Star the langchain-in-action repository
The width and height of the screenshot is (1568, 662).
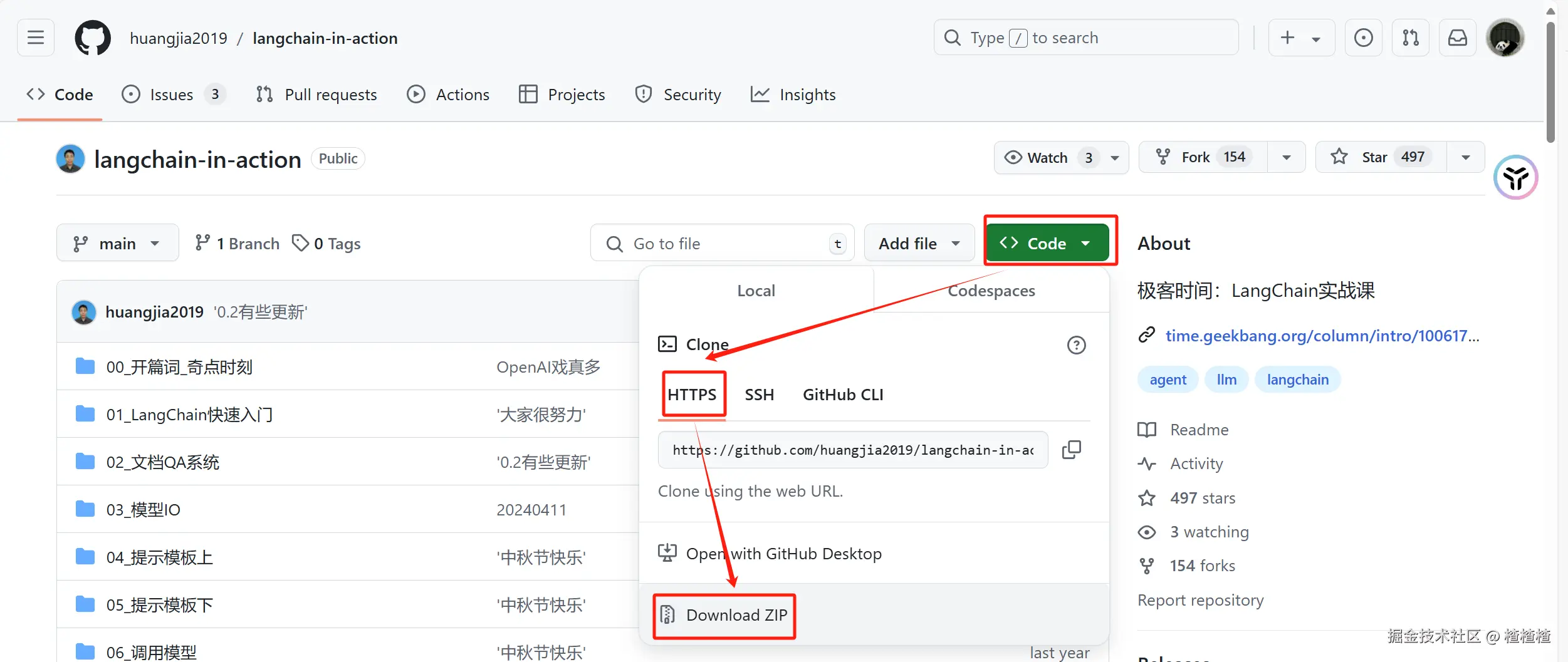pyautogui.click(x=1381, y=157)
